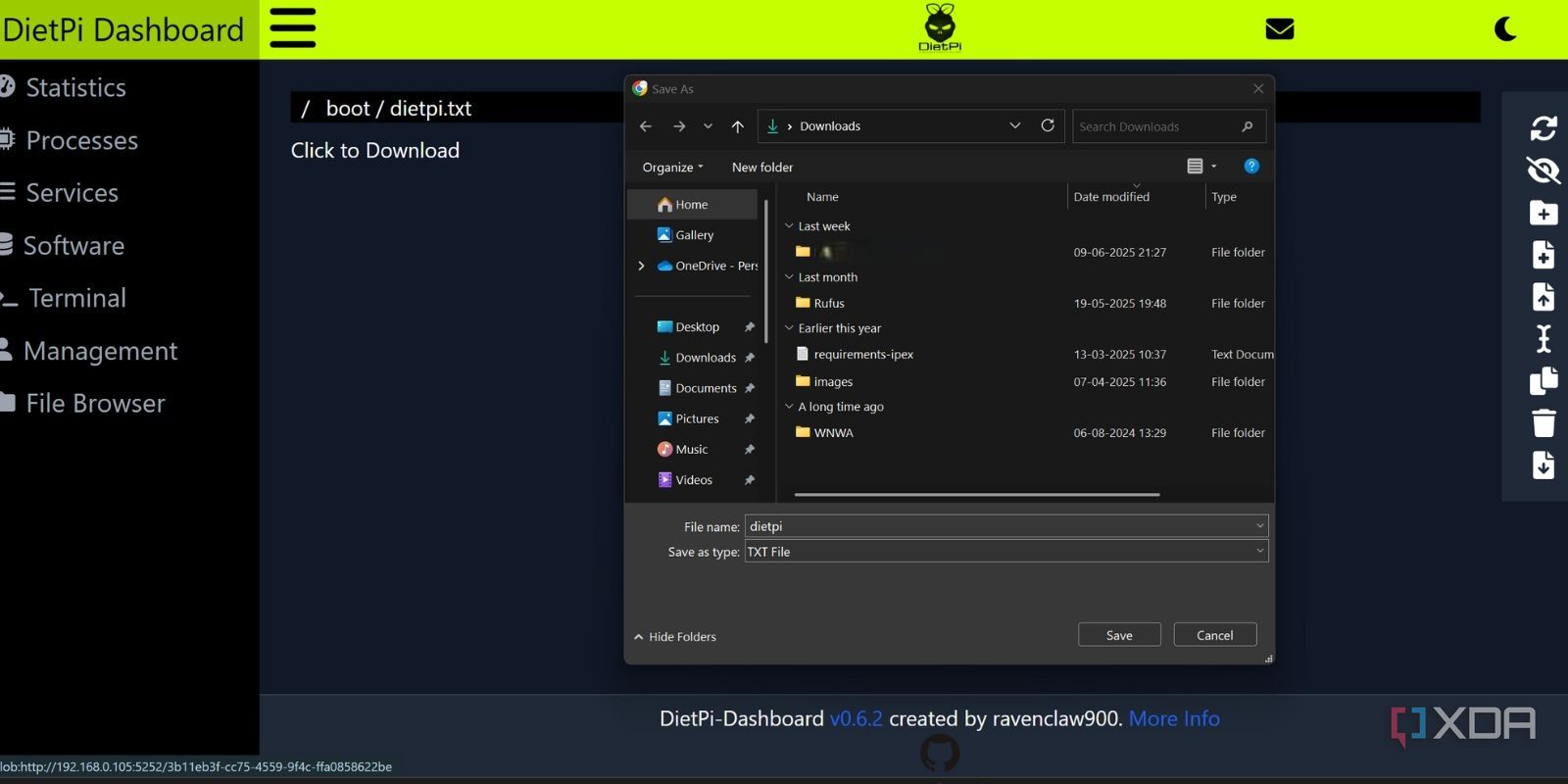Click New folder in the dialog toolbar
This screenshot has width=1568, height=784.
coord(762,167)
